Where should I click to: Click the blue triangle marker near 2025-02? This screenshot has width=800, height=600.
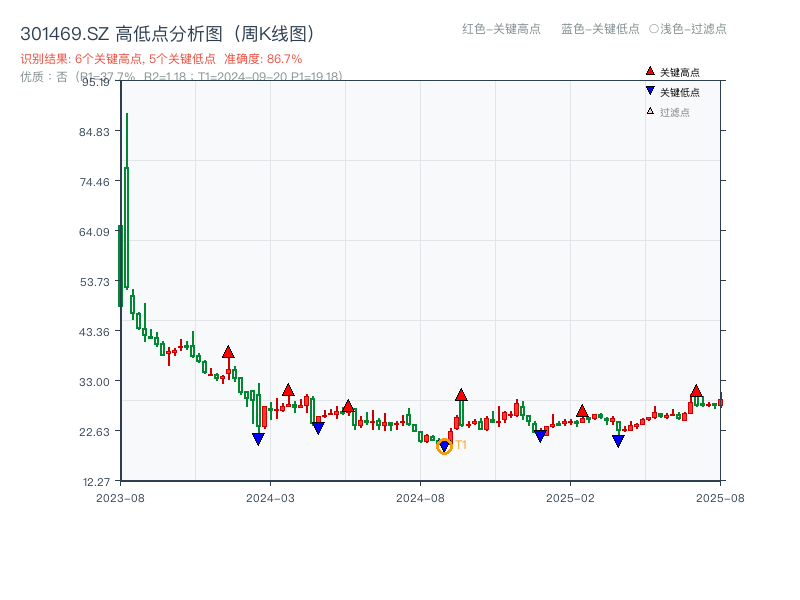pyautogui.click(x=618, y=440)
